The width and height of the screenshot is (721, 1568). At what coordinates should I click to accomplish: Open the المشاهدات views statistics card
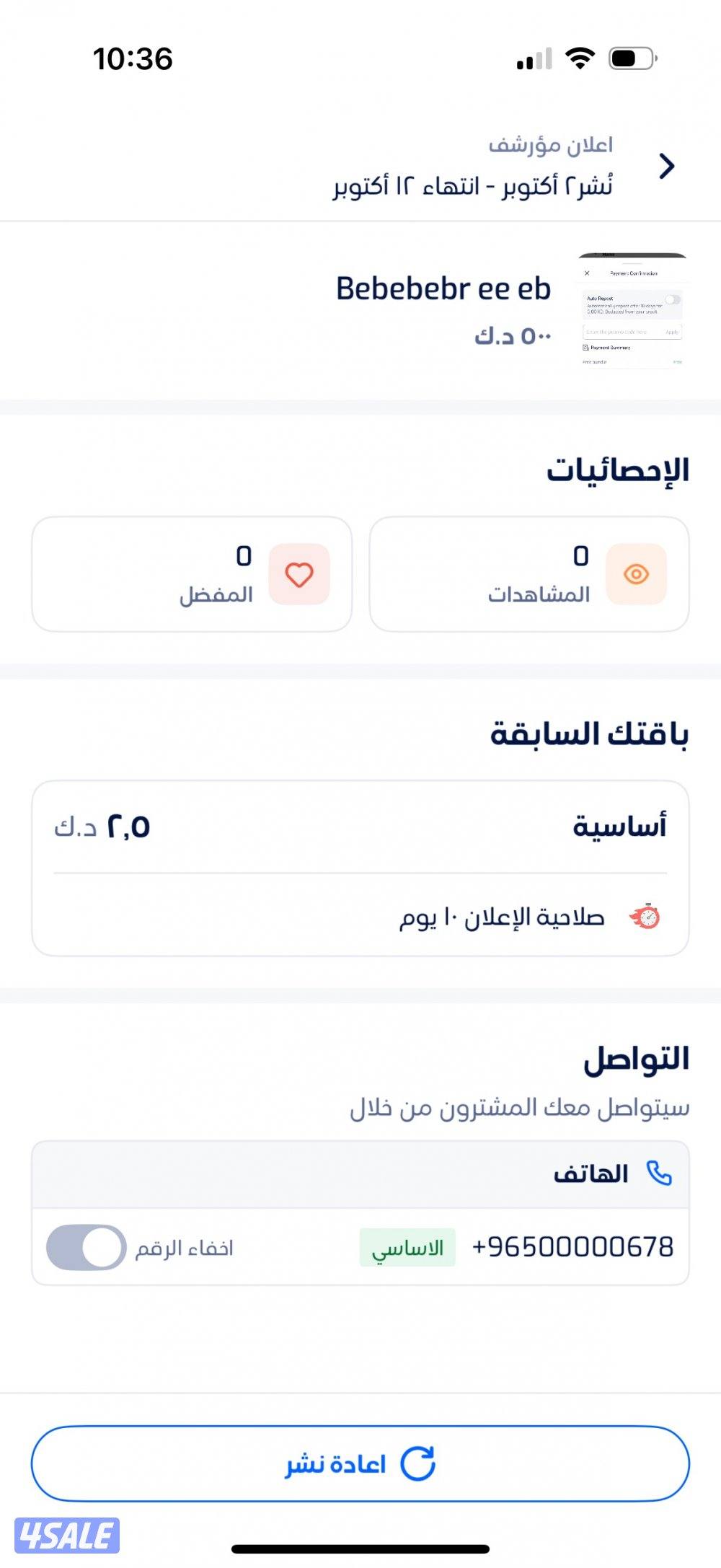pyautogui.click(x=528, y=574)
